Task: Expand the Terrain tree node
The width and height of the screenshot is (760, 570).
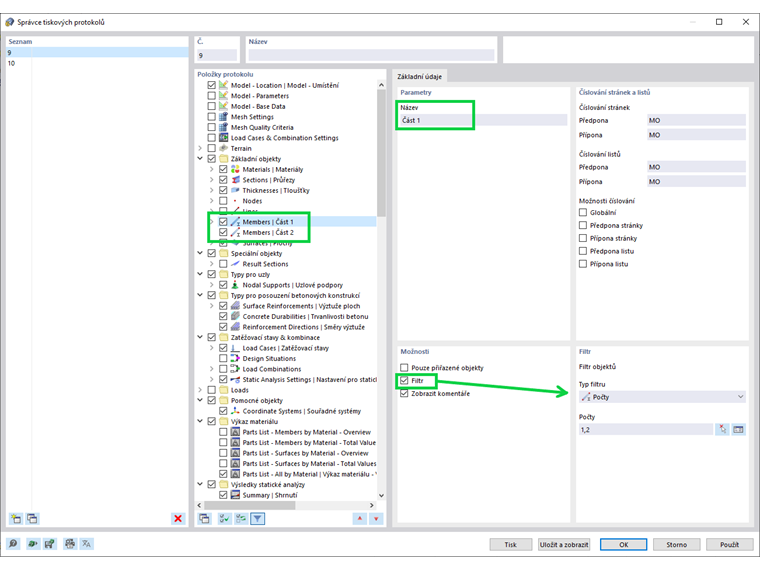Action: pyautogui.click(x=200, y=148)
